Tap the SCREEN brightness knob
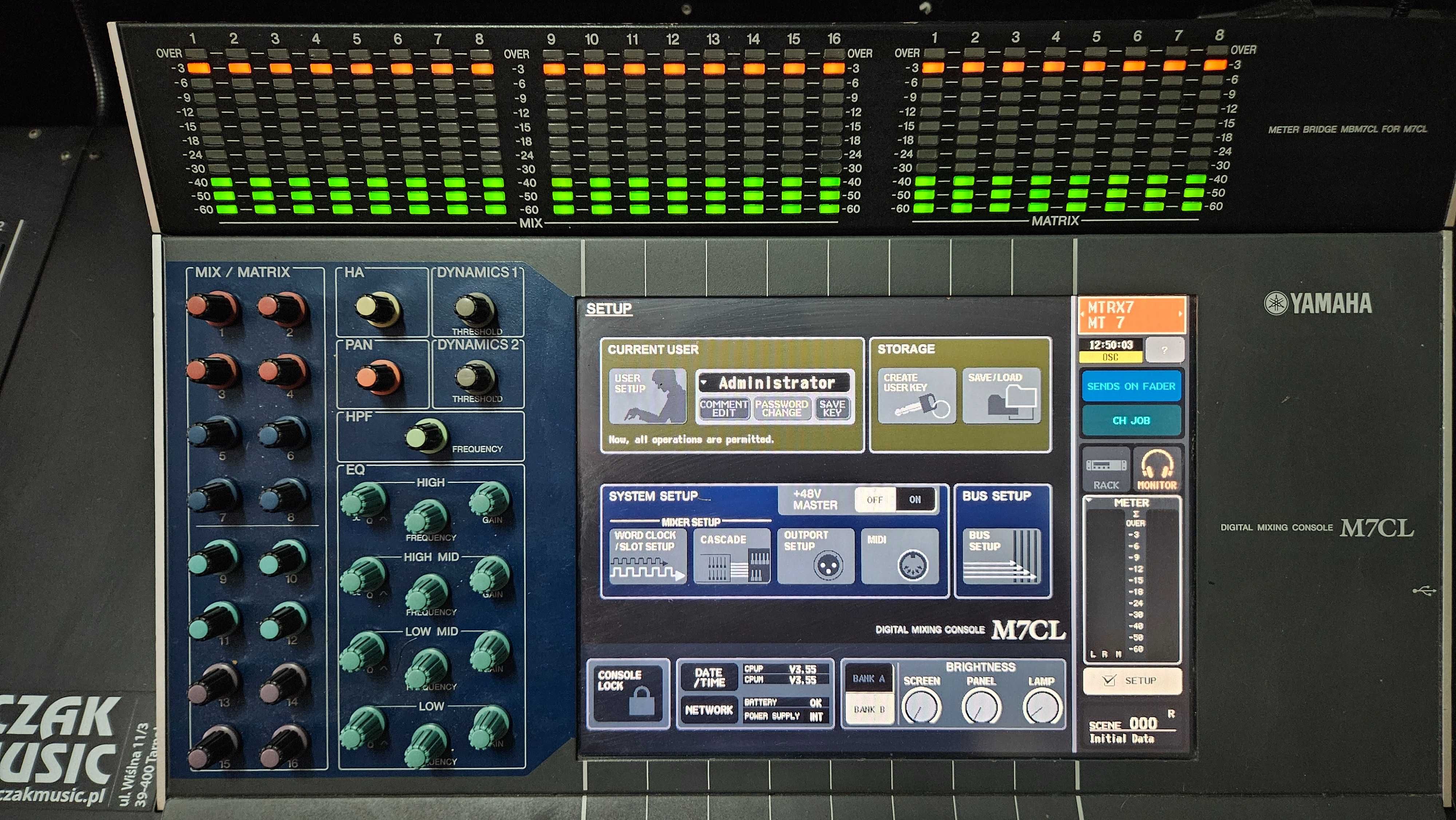1456x820 pixels. coord(921,707)
